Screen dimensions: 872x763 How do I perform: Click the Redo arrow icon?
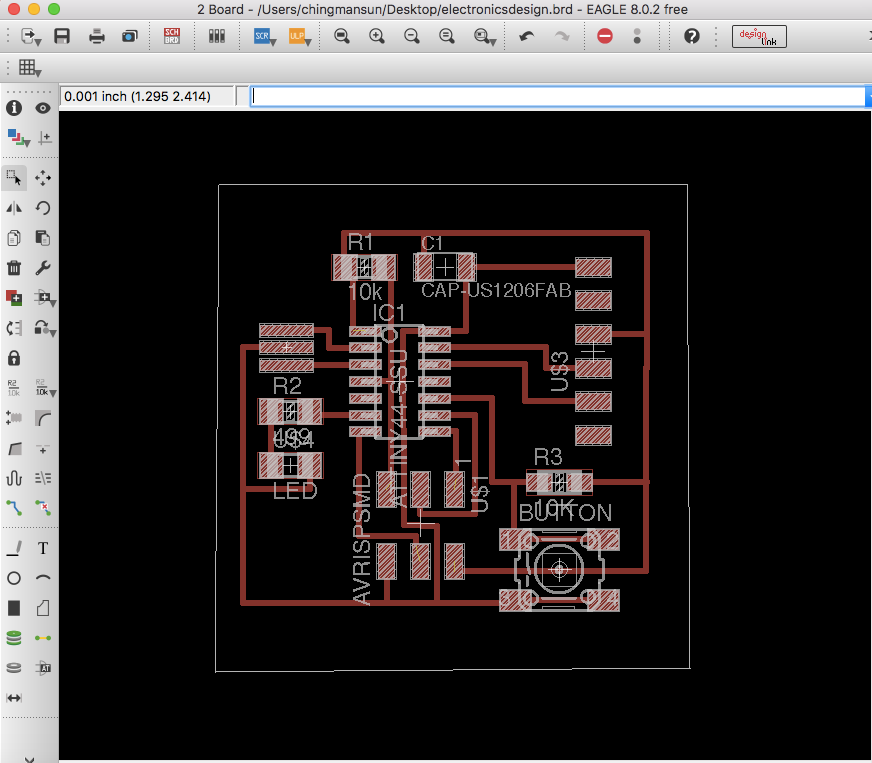point(562,36)
